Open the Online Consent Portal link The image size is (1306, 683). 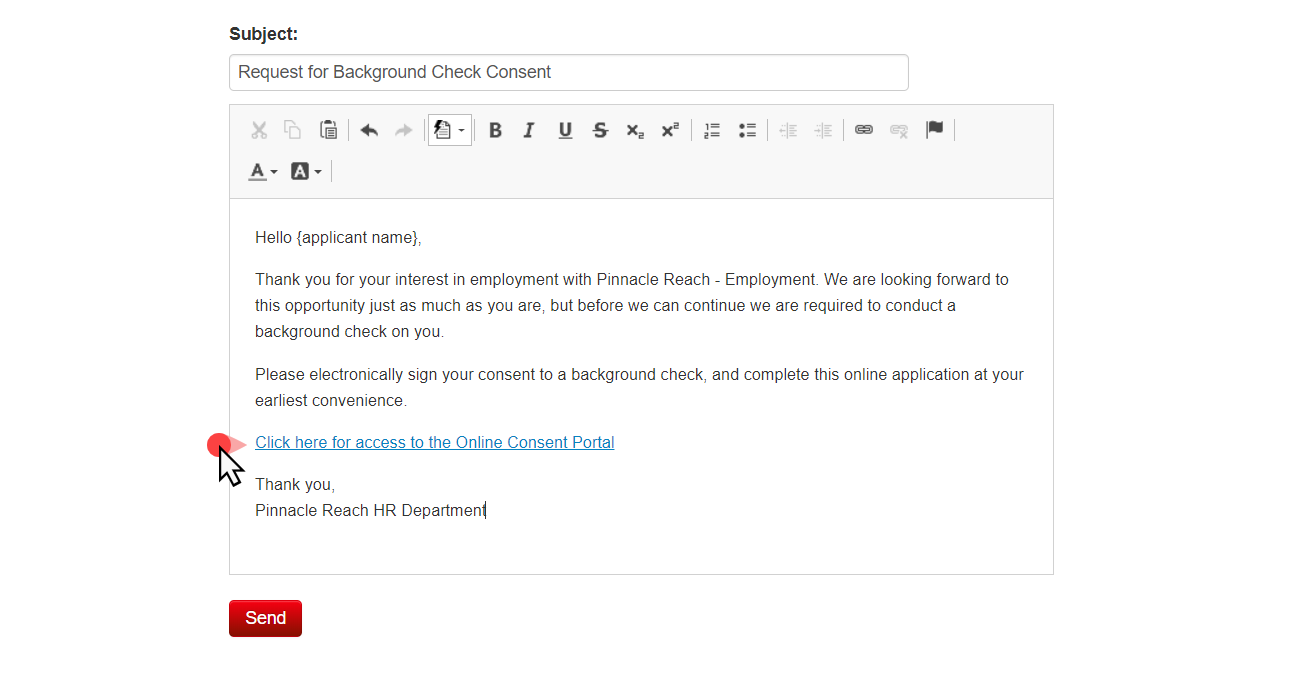pyautogui.click(x=434, y=442)
